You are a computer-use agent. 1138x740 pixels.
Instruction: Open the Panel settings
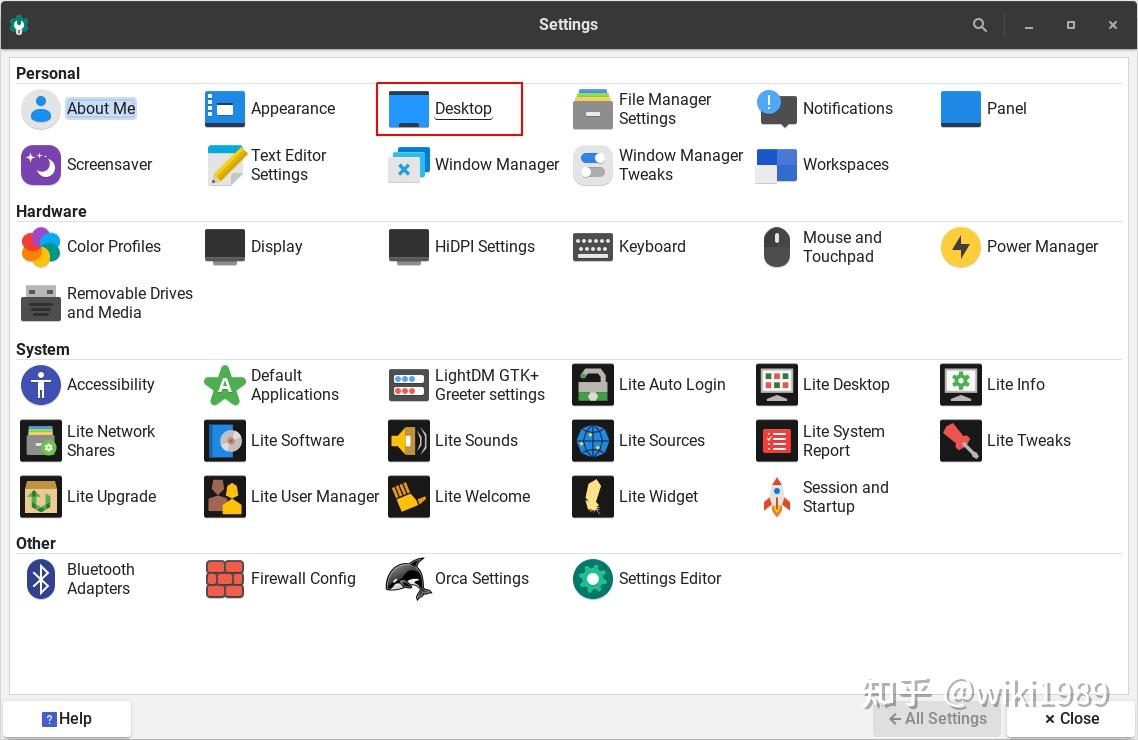coord(1006,108)
